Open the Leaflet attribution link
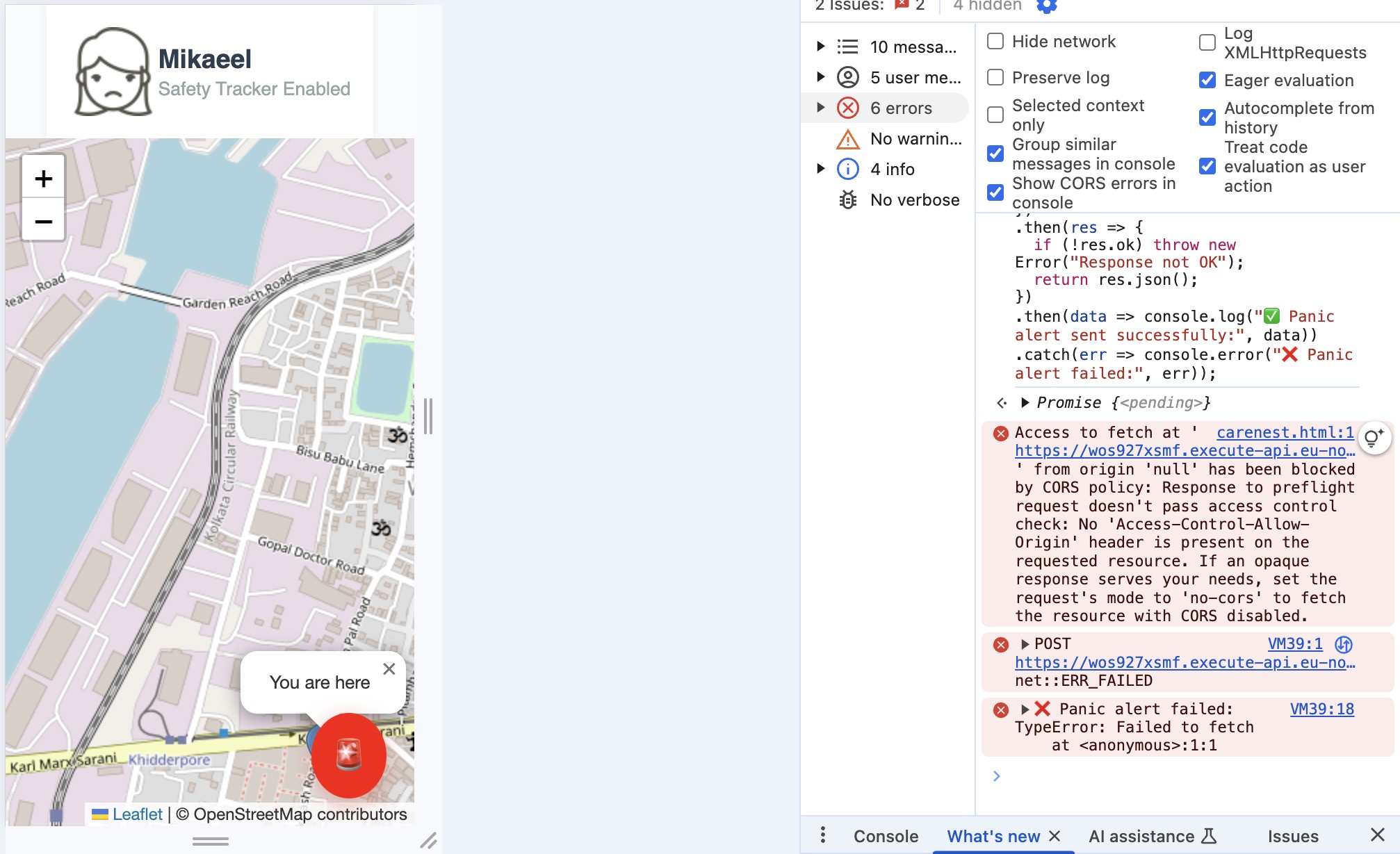This screenshot has height=854, width=1400. click(137, 814)
